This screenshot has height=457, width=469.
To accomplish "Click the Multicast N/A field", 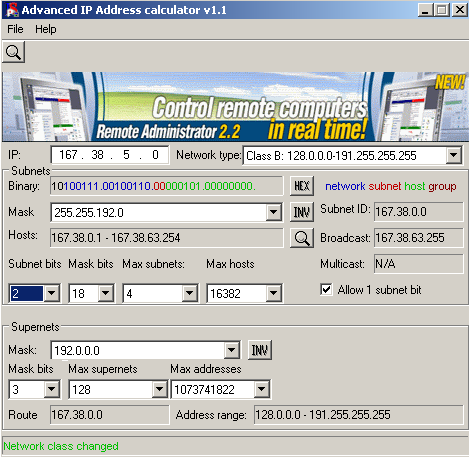I will pos(418,264).
